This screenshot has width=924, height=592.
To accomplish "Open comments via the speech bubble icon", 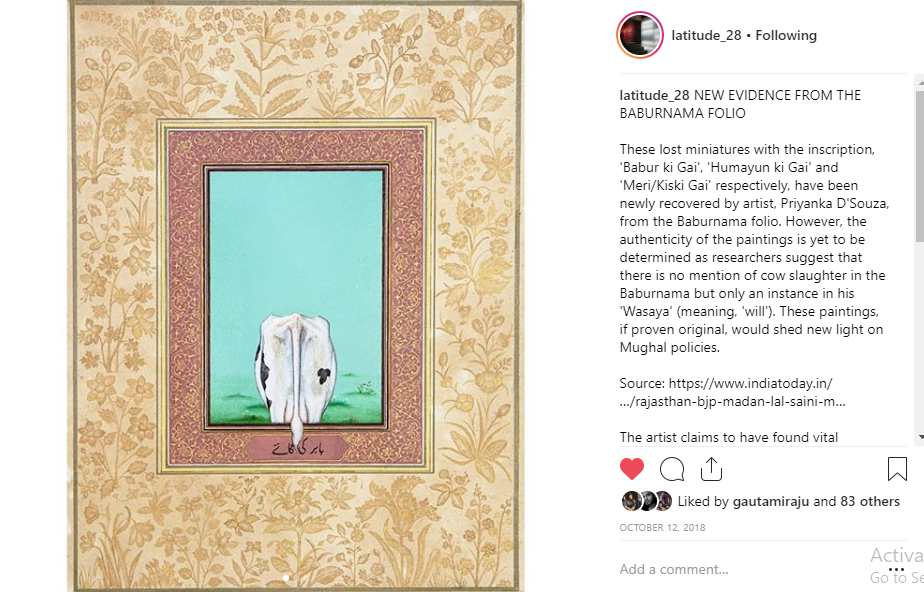I will coord(672,469).
